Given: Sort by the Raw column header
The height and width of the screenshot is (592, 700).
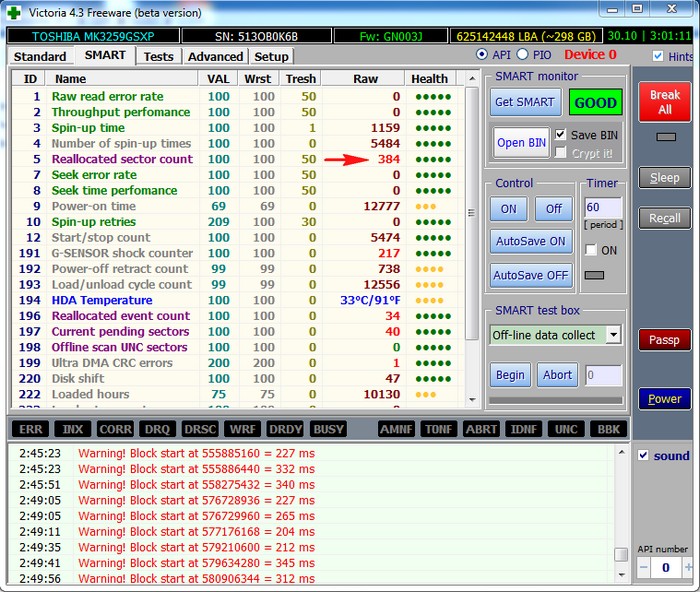Looking at the screenshot, I should [365, 79].
